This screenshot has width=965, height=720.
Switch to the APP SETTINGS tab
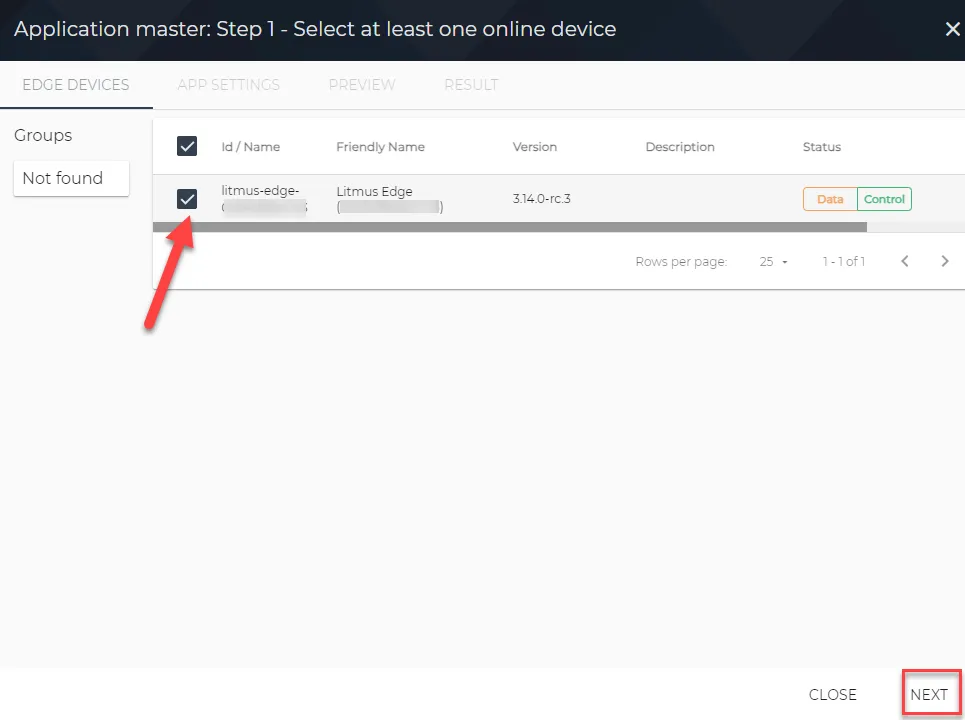click(228, 85)
